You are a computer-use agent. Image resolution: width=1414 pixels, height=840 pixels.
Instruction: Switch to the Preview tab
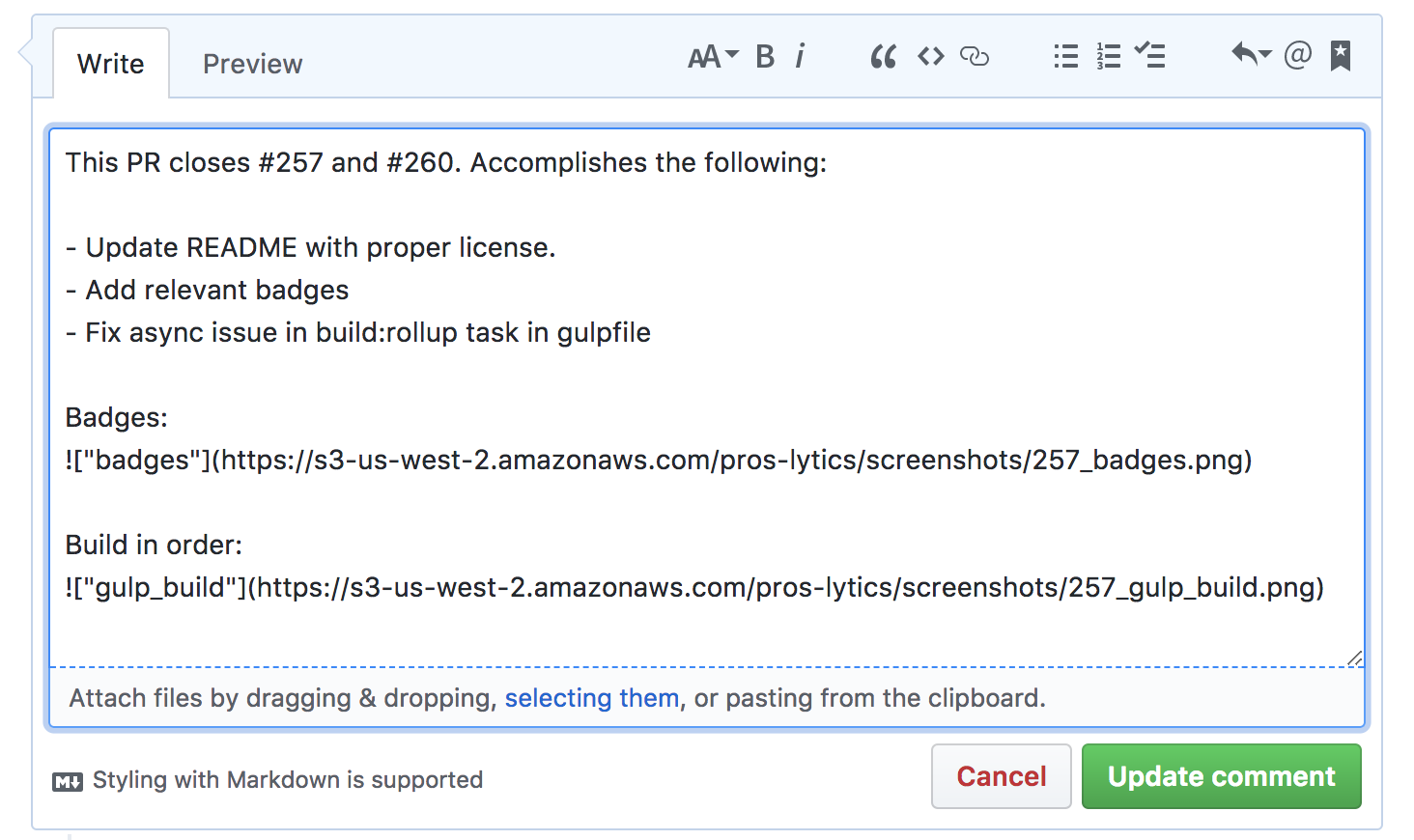click(252, 63)
